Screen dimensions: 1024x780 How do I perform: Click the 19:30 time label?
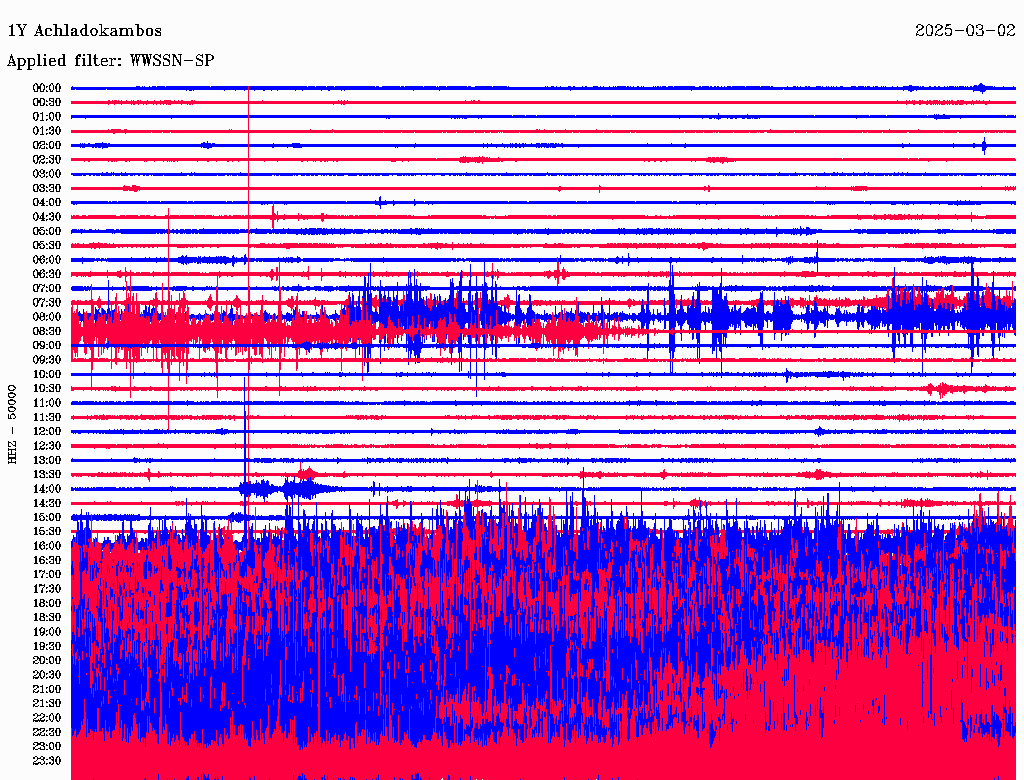click(47, 646)
